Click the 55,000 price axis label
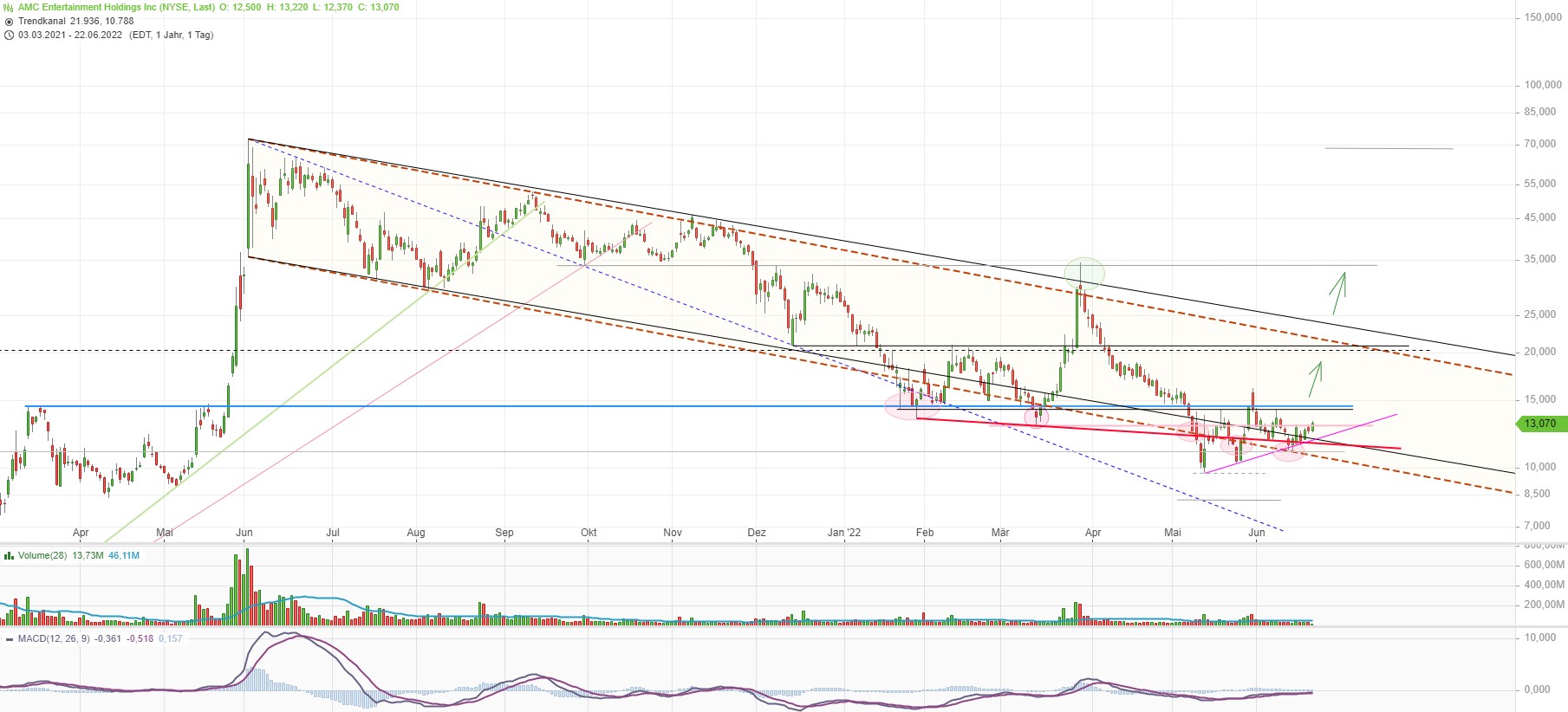 (1540, 184)
